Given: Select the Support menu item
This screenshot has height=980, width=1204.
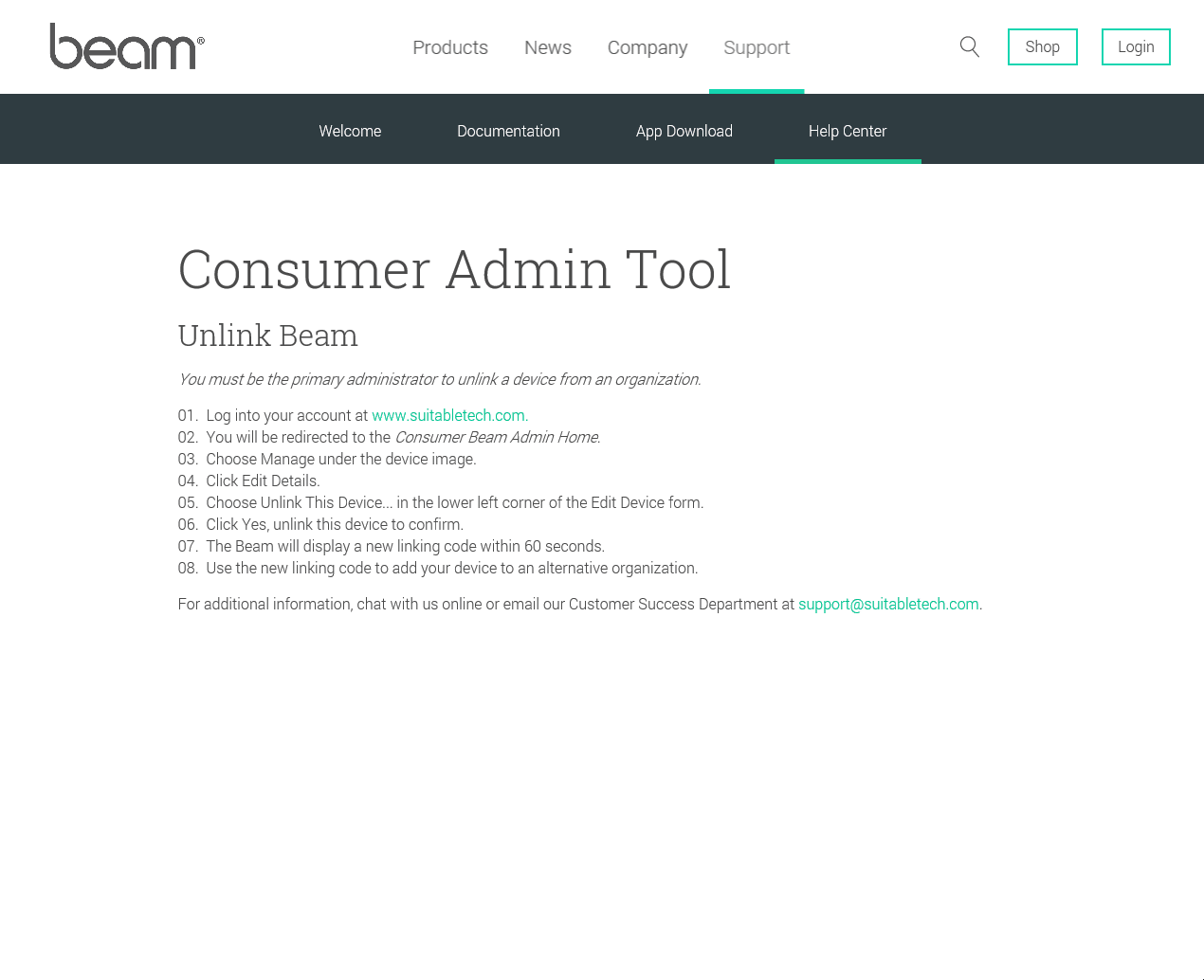Looking at the screenshot, I should pyautogui.click(x=757, y=47).
